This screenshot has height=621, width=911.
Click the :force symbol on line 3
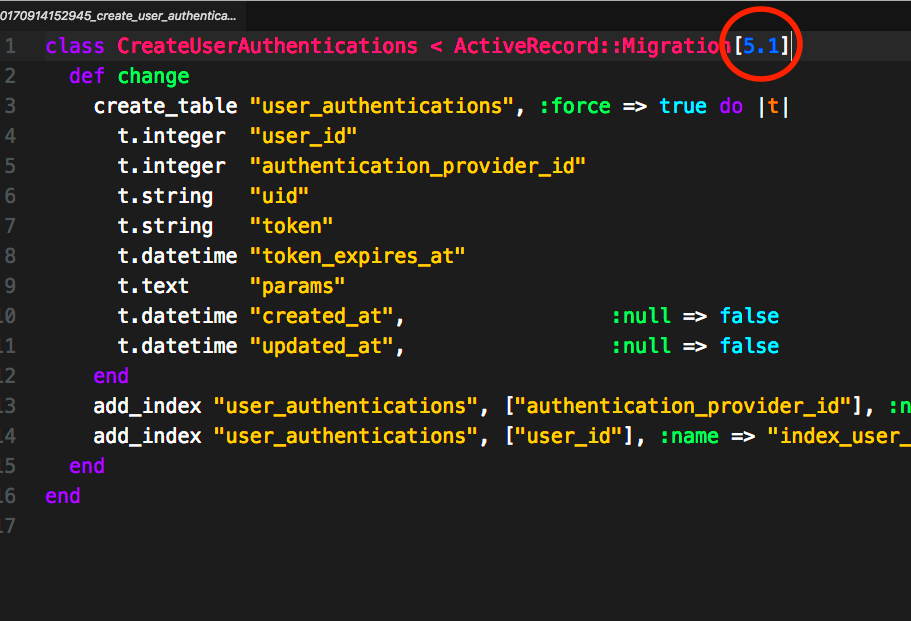coord(574,105)
